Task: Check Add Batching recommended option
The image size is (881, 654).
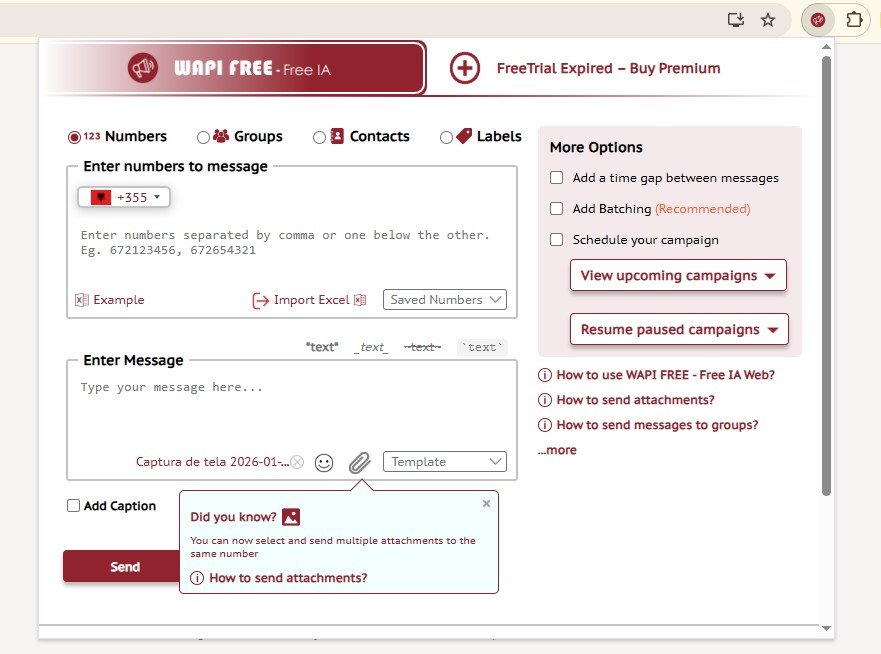Action: pos(557,210)
